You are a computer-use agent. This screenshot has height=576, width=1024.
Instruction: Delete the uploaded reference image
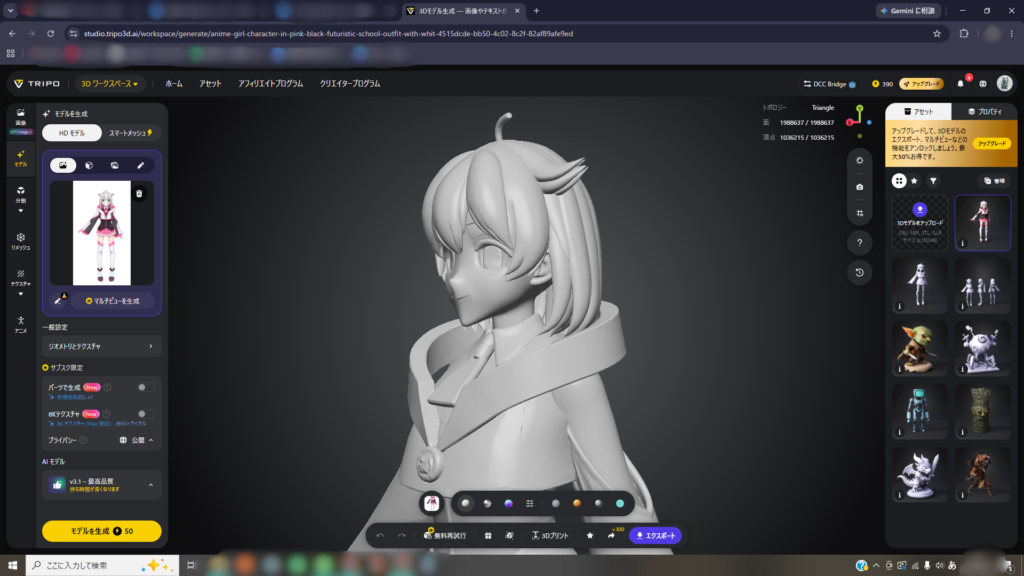pyautogui.click(x=139, y=193)
